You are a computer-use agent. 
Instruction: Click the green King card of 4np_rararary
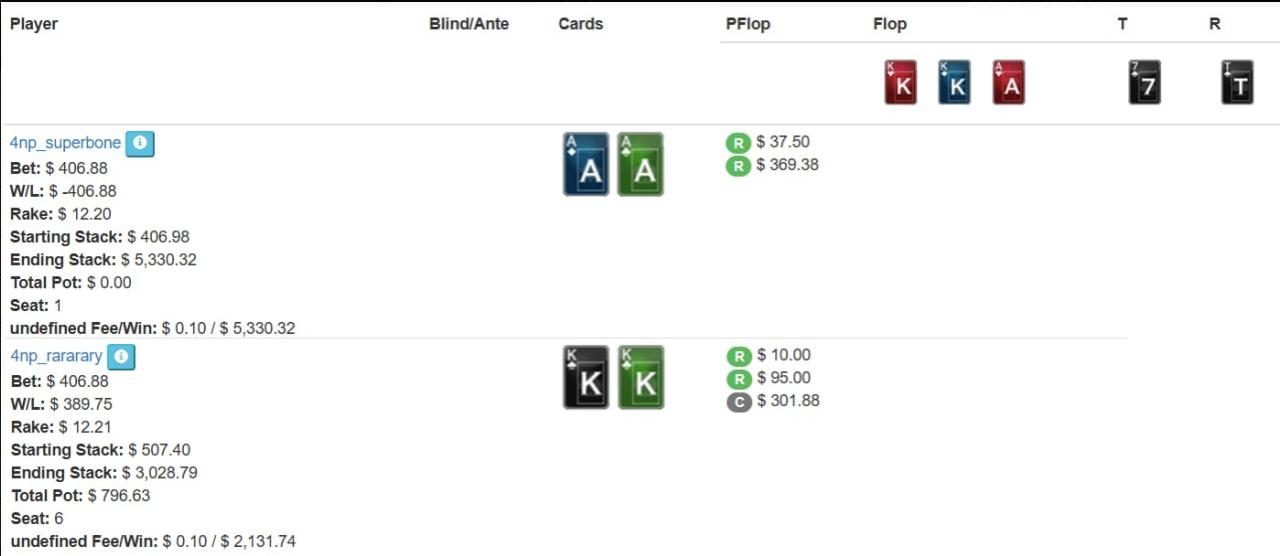click(x=641, y=378)
